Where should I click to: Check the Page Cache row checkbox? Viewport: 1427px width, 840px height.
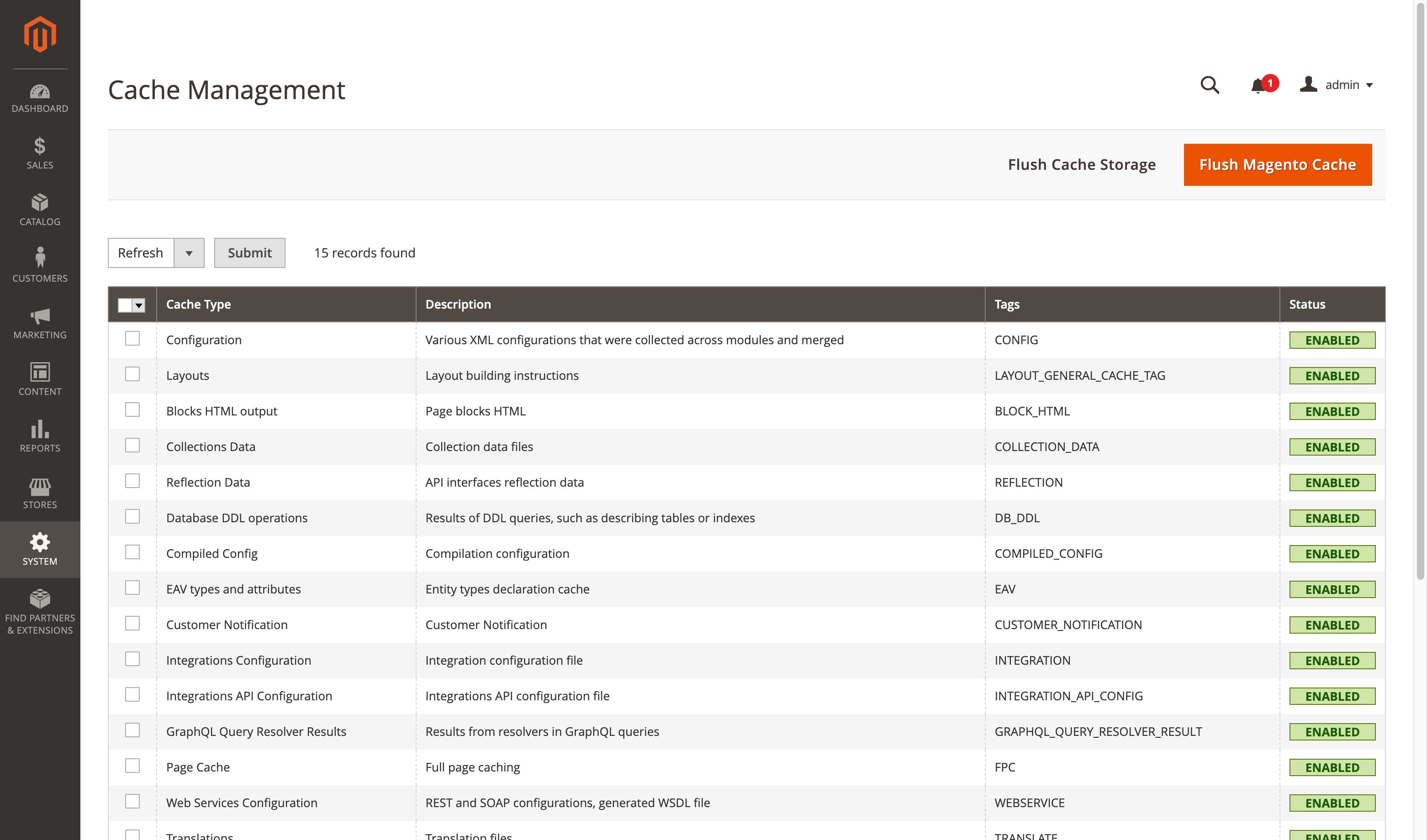click(132, 766)
